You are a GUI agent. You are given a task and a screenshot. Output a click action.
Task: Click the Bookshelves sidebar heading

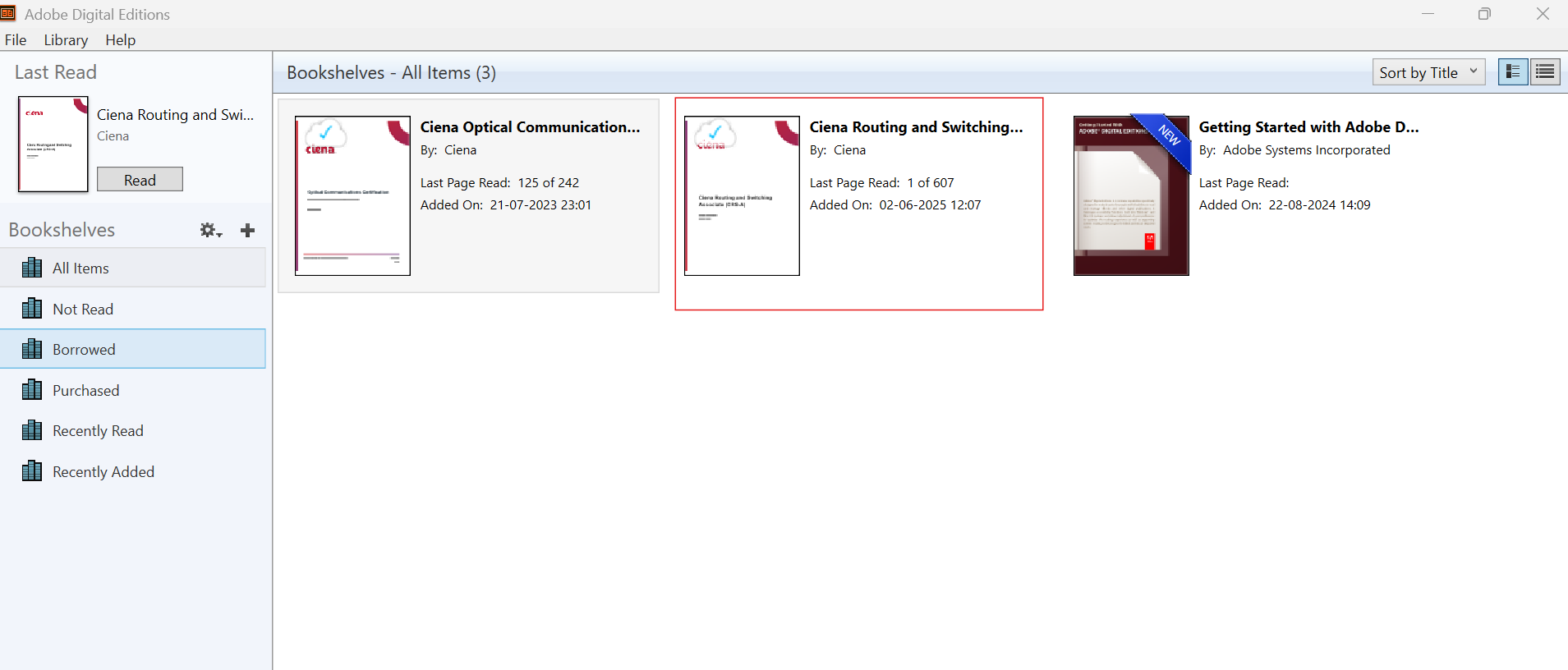tap(62, 230)
